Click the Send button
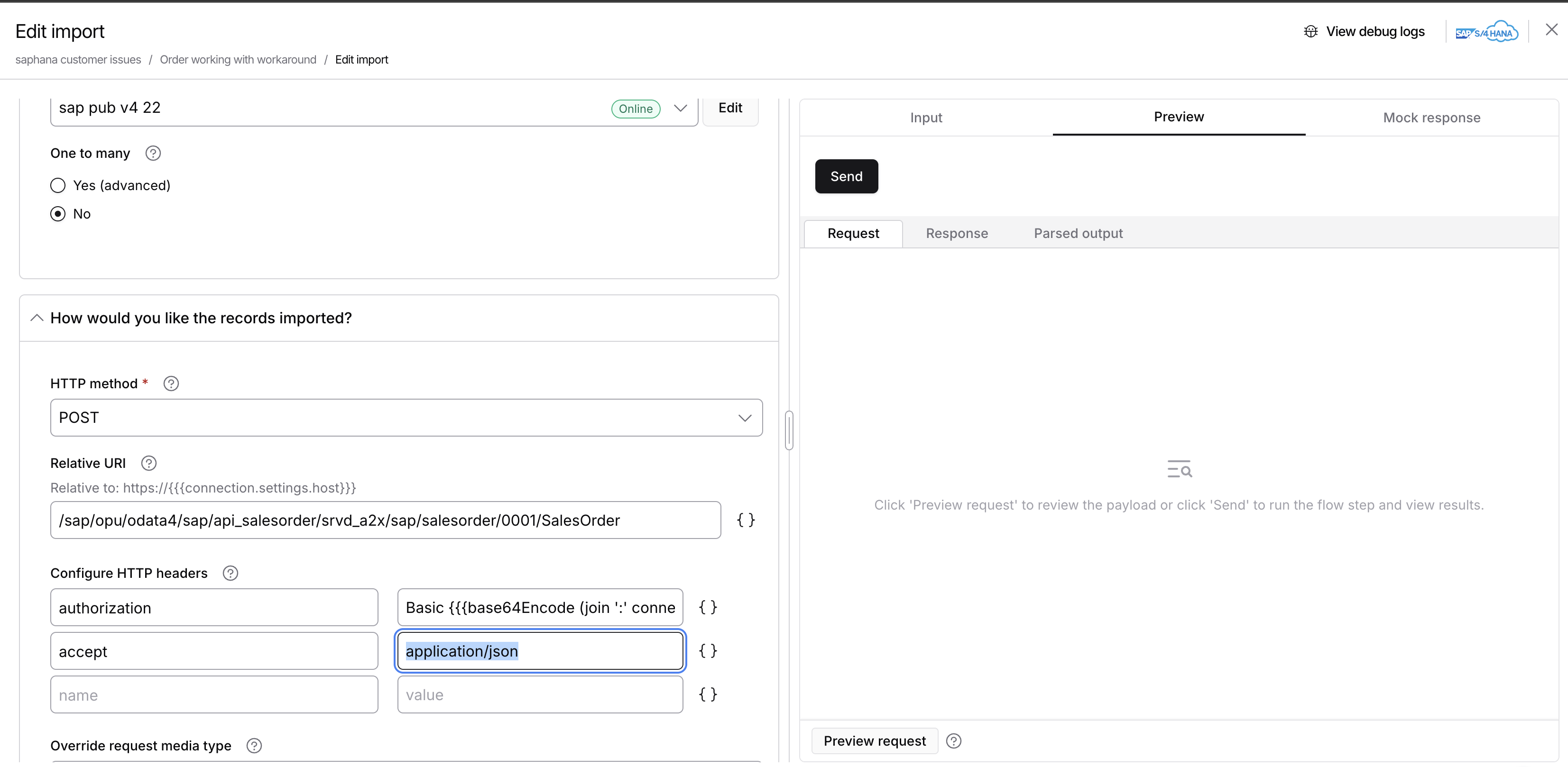The height and width of the screenshot is (767, 1568). [x=846, y=176]
